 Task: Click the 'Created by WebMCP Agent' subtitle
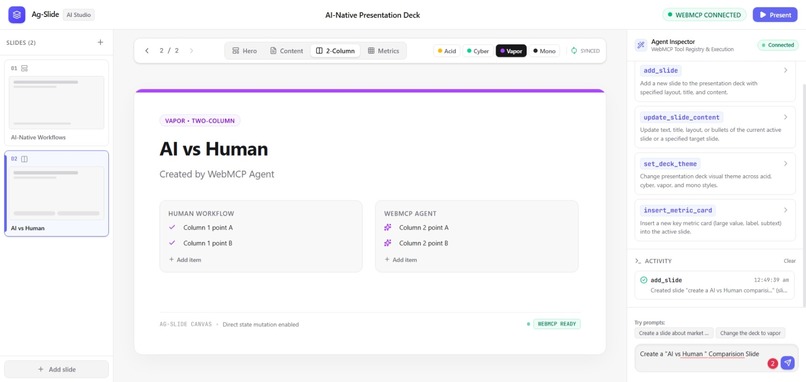pyautogui.click(x=217, y=174)
